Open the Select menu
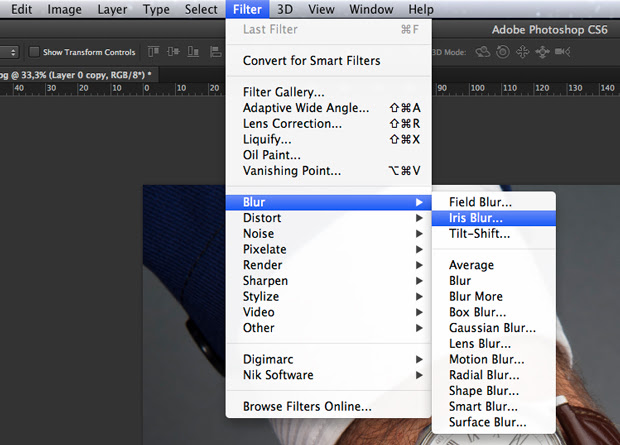This screenshot has width=620, height=445. tap(201, 9)
